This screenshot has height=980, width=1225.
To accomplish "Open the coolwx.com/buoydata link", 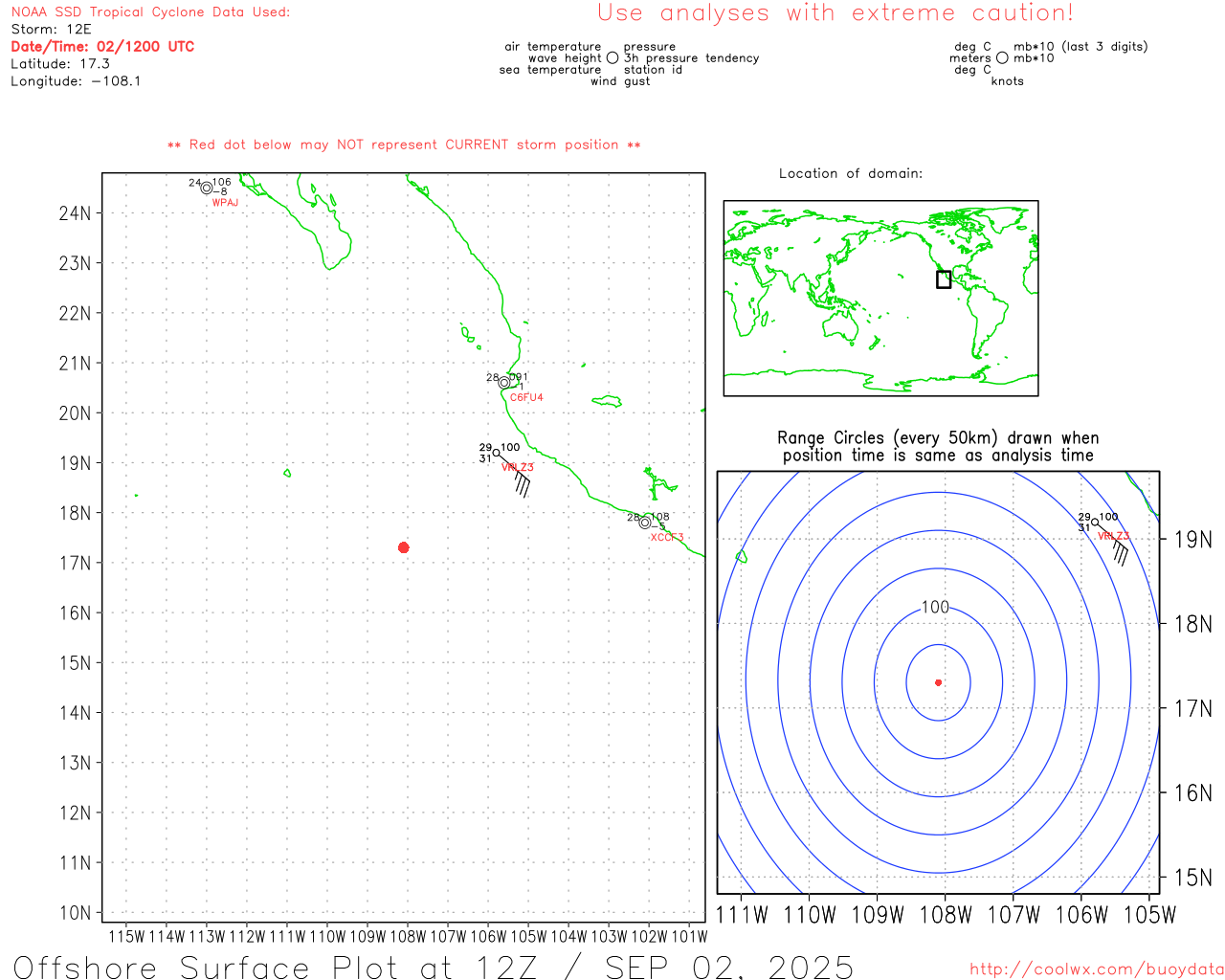I will click(x=1097, y=969).
